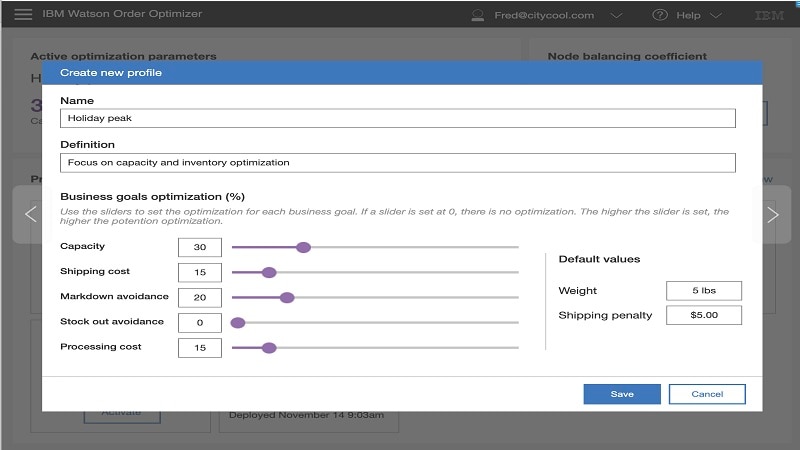This screenshot has height=450, width=800.
Task: Save the new profile
Action: [622, 394]
